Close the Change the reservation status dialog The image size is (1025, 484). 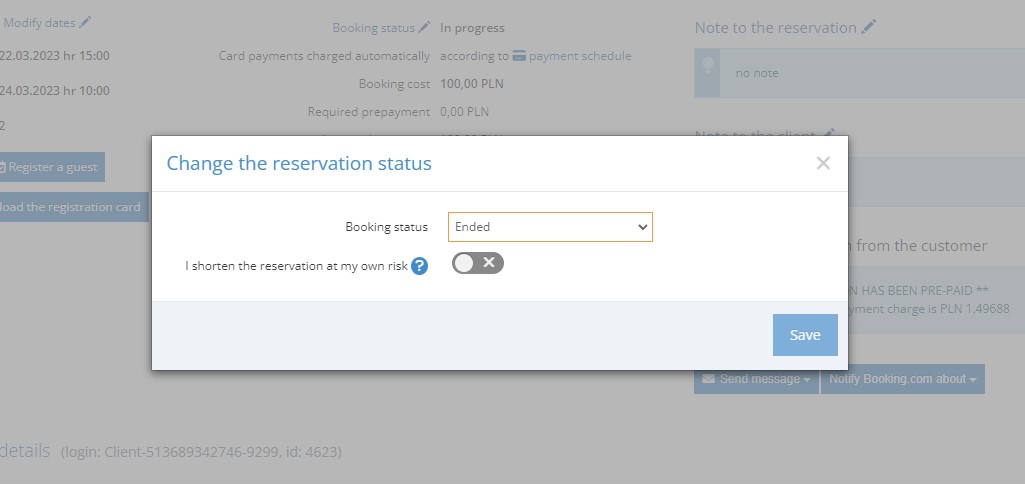pyautogui.click(x=823, y=163)
